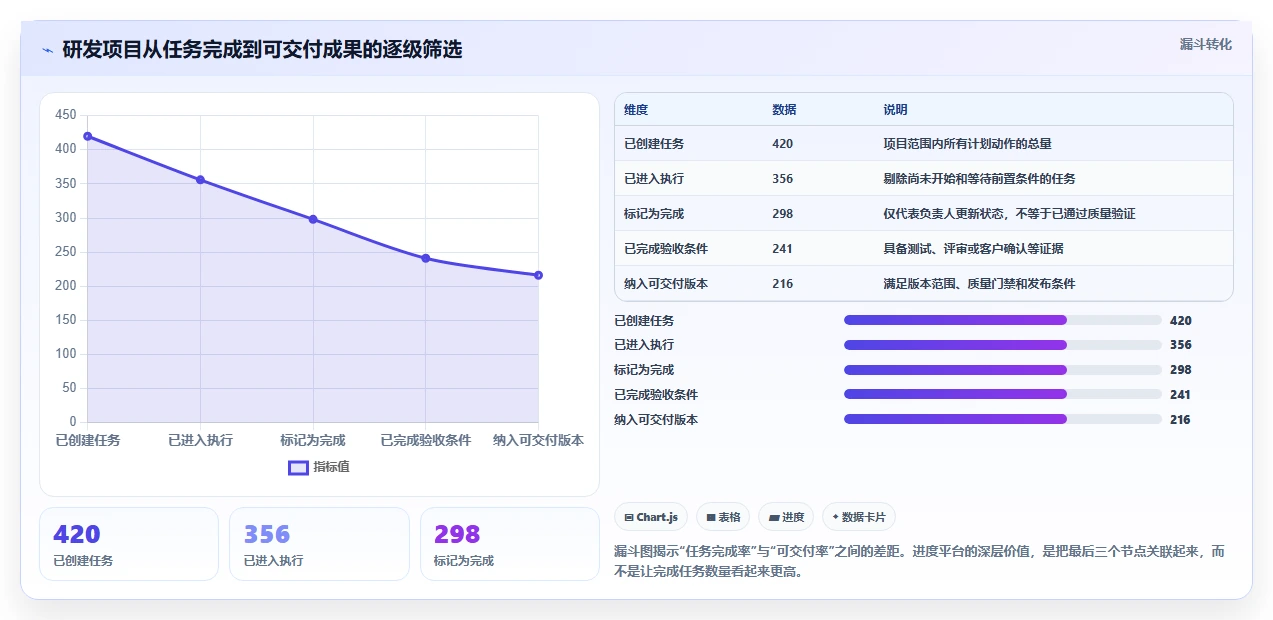The image size is (1273, 620).
Task: Click the chart data point above 已创建任务
Action: [88, 136]
